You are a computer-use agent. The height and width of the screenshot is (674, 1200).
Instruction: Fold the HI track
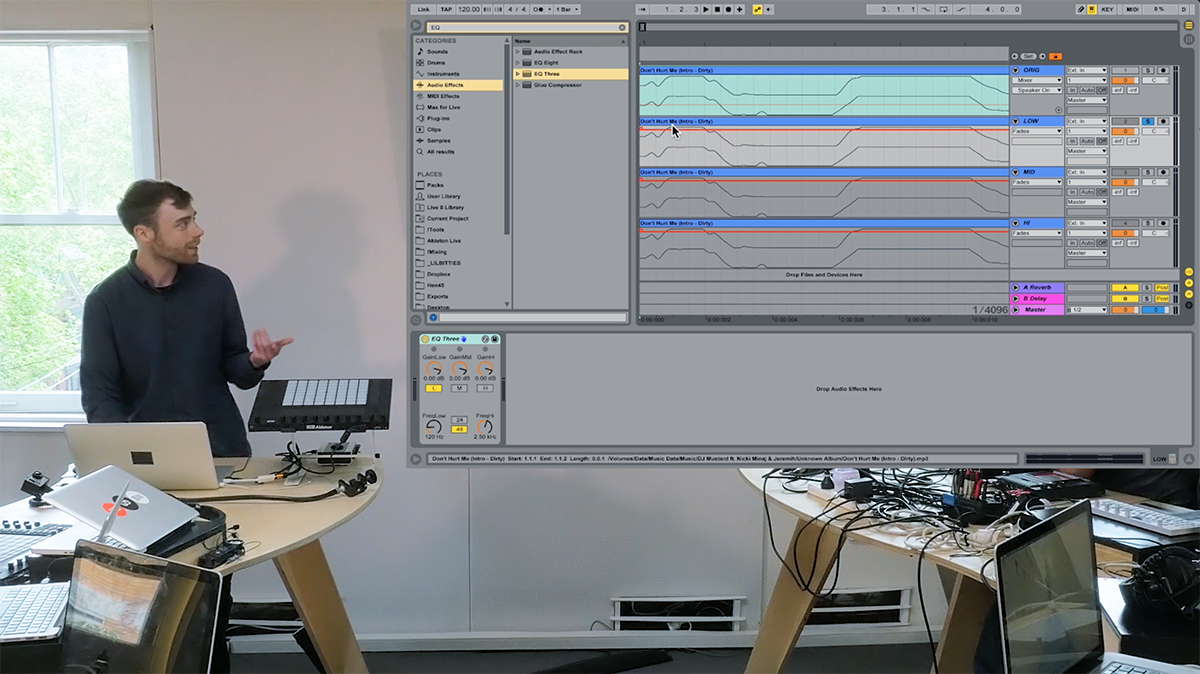[x=1015, y=223]
